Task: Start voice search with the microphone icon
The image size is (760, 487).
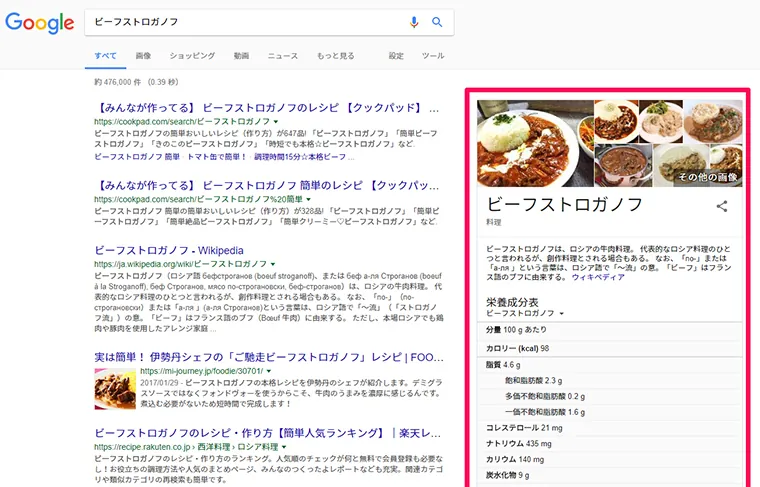Action: click(x=413, y=22)
